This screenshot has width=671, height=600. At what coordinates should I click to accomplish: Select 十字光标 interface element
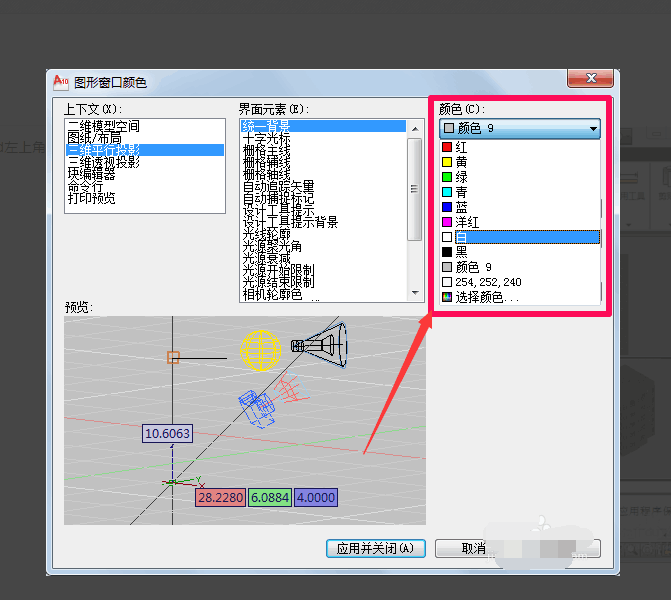click(x=266, y=139)
